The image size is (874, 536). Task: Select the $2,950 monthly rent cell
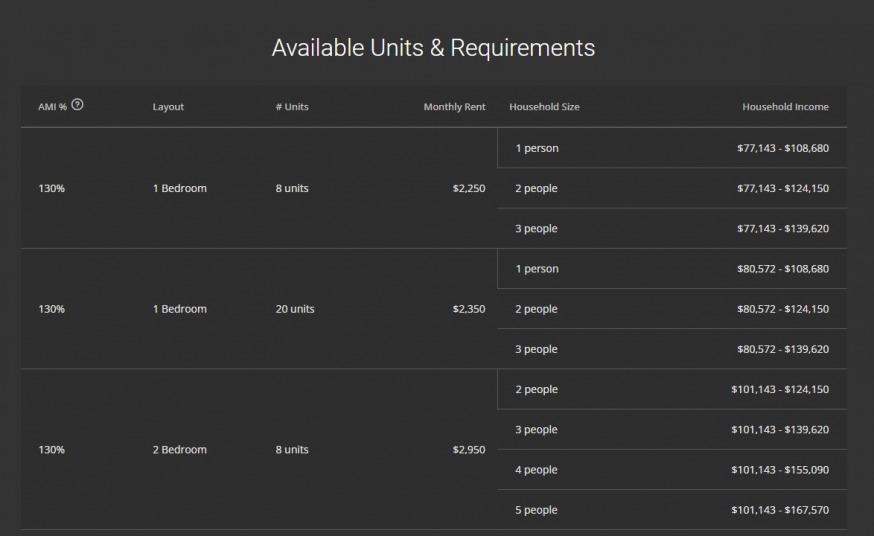coord(468,450)
